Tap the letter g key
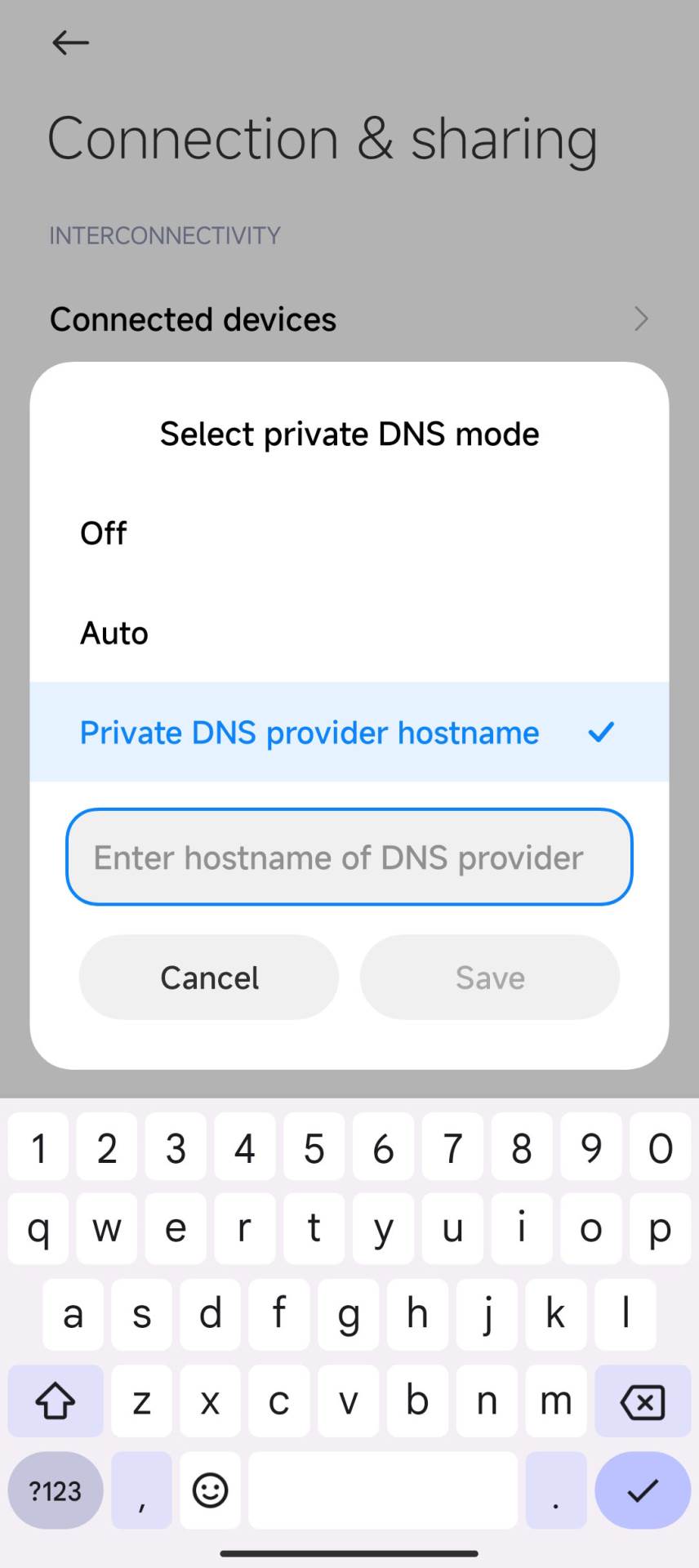 (349, 1315)
